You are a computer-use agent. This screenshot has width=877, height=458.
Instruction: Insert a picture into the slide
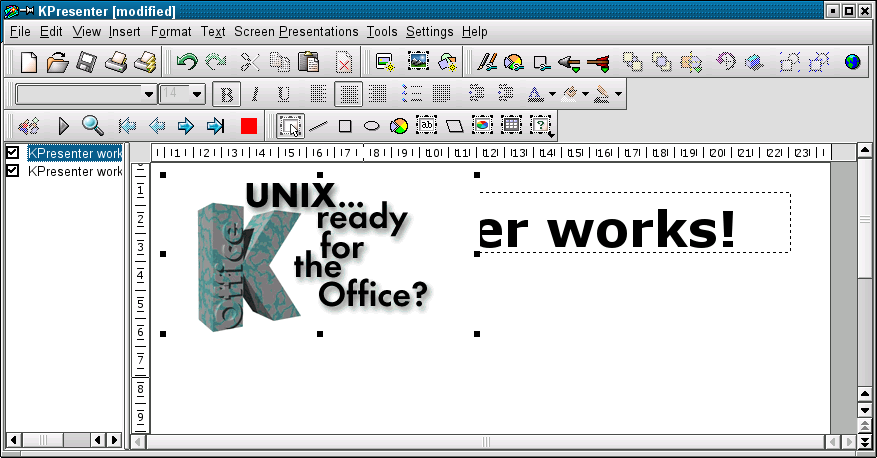[418, 62]
